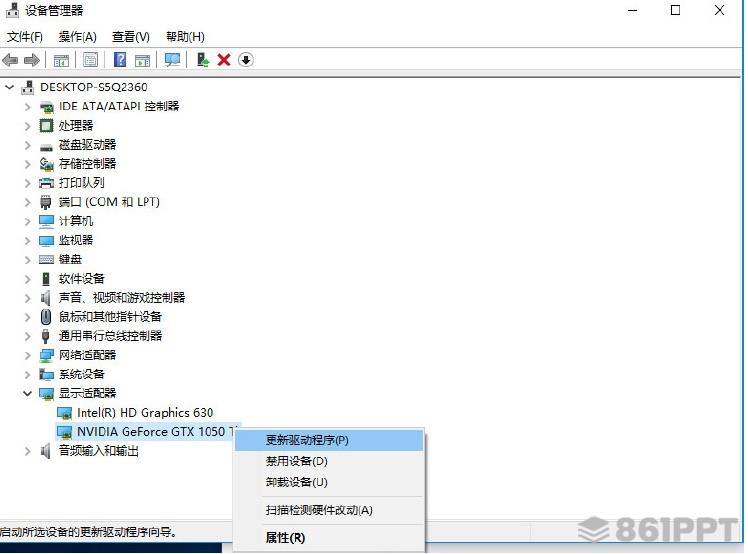
Task: Select the 监视器 tree row label
Action: 76,240
